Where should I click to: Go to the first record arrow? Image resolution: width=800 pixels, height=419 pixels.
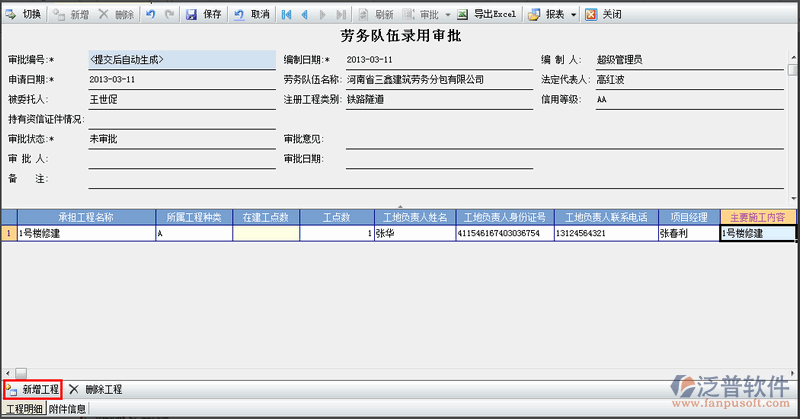287,15
